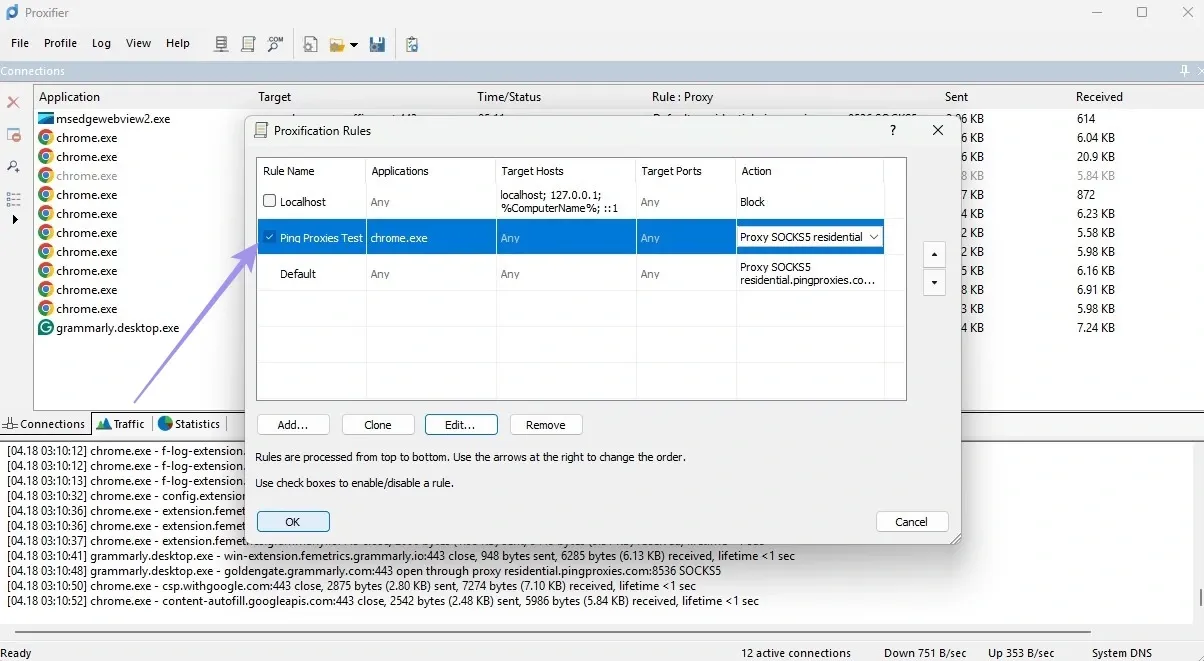Expand the arrow next to the folder icon

click(x=354, y=45)
